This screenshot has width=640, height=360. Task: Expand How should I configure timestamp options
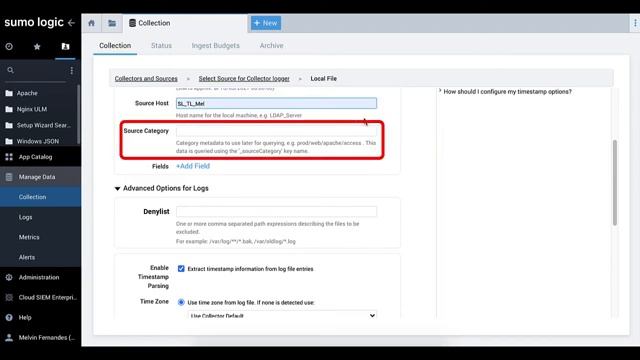(x=506, y=91)
